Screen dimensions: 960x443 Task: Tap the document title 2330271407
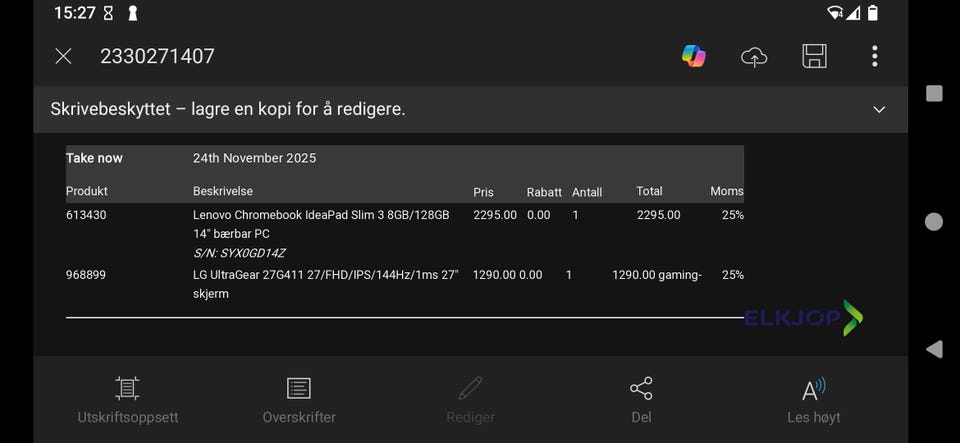(x=157, y=57)
